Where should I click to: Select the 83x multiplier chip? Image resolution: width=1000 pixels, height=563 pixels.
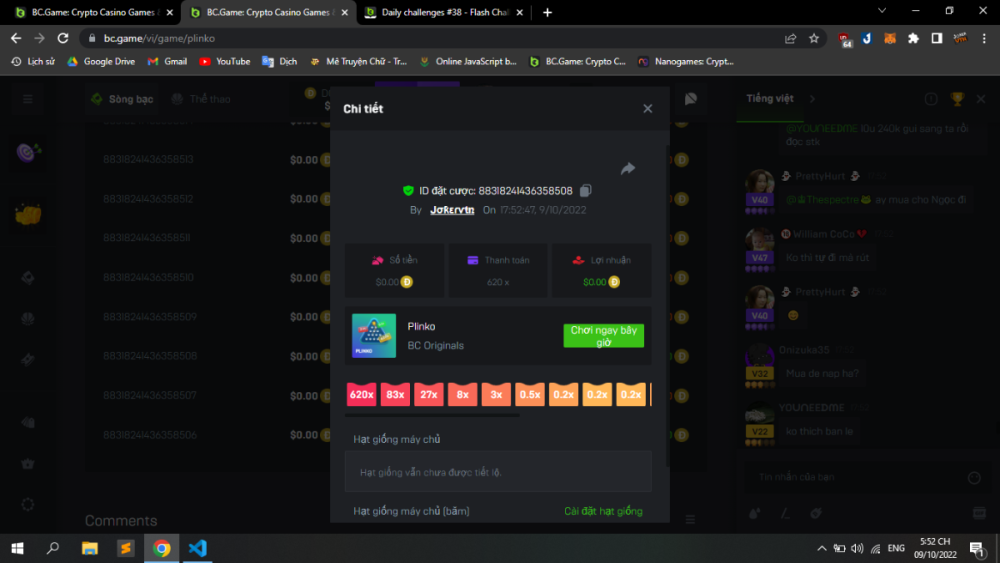(395, 395)
